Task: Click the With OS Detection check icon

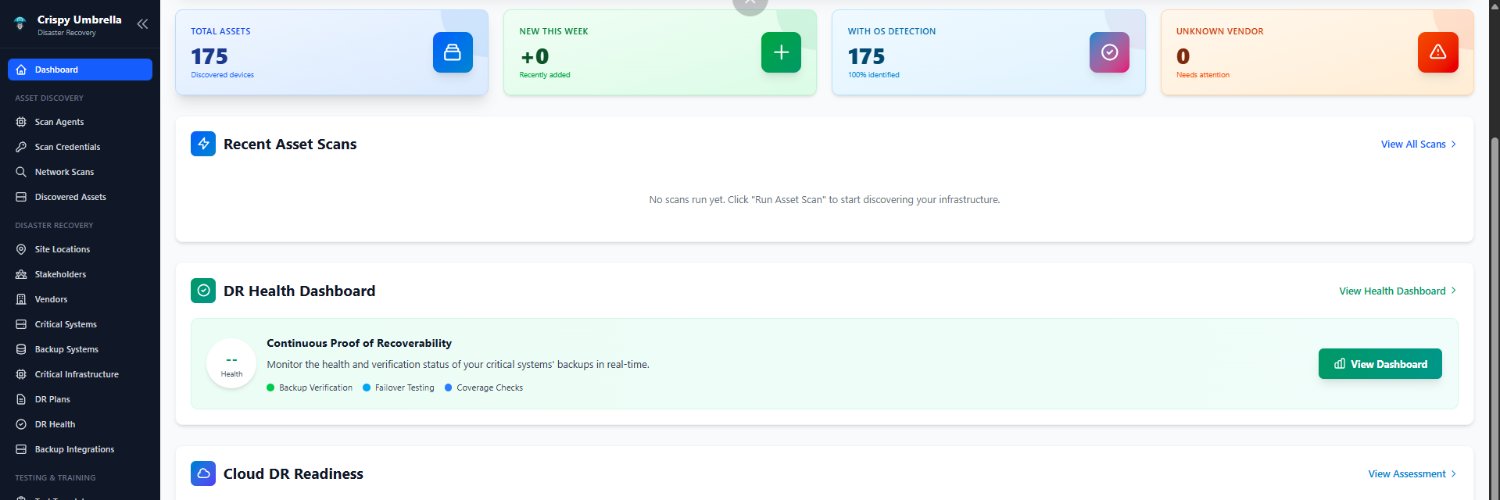Action: (x=1109, y=52)
